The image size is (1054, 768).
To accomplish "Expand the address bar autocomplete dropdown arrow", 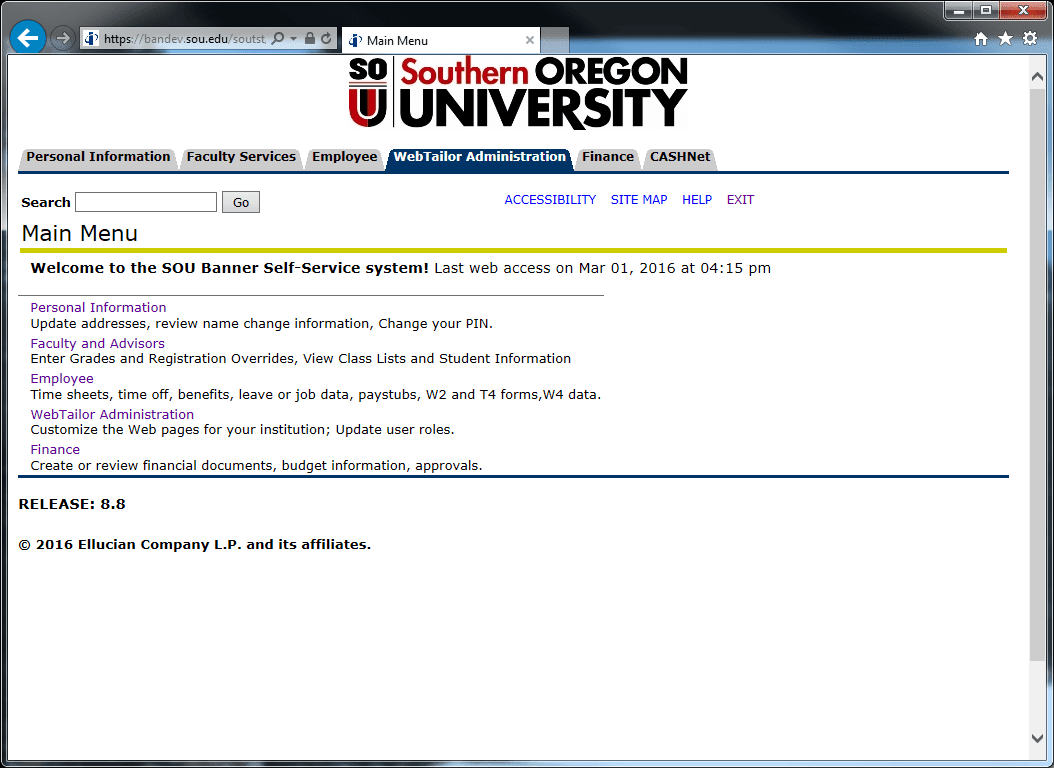I will 294,39.
